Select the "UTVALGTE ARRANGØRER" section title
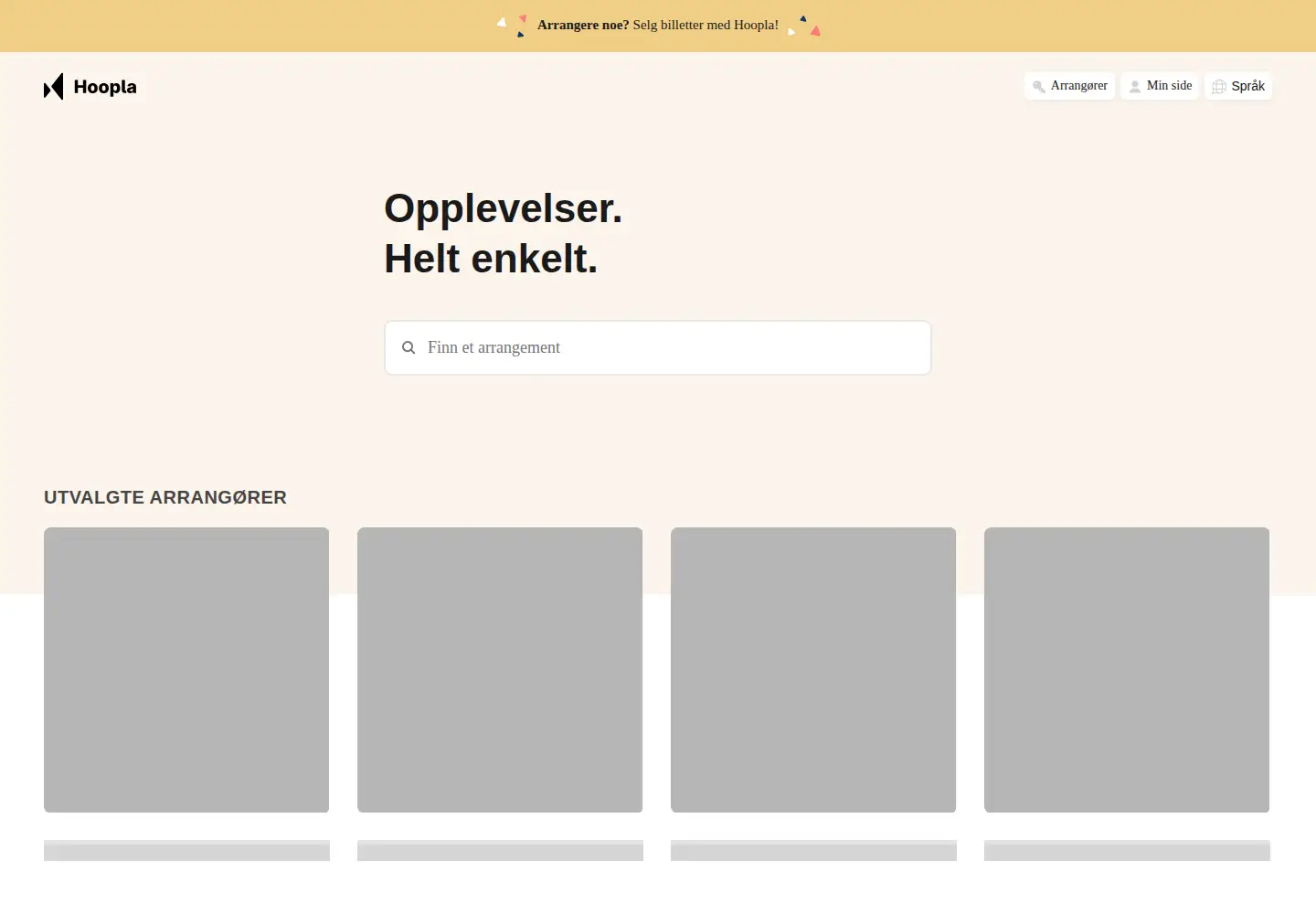1316x914 pixels. [x=165, y=497]
